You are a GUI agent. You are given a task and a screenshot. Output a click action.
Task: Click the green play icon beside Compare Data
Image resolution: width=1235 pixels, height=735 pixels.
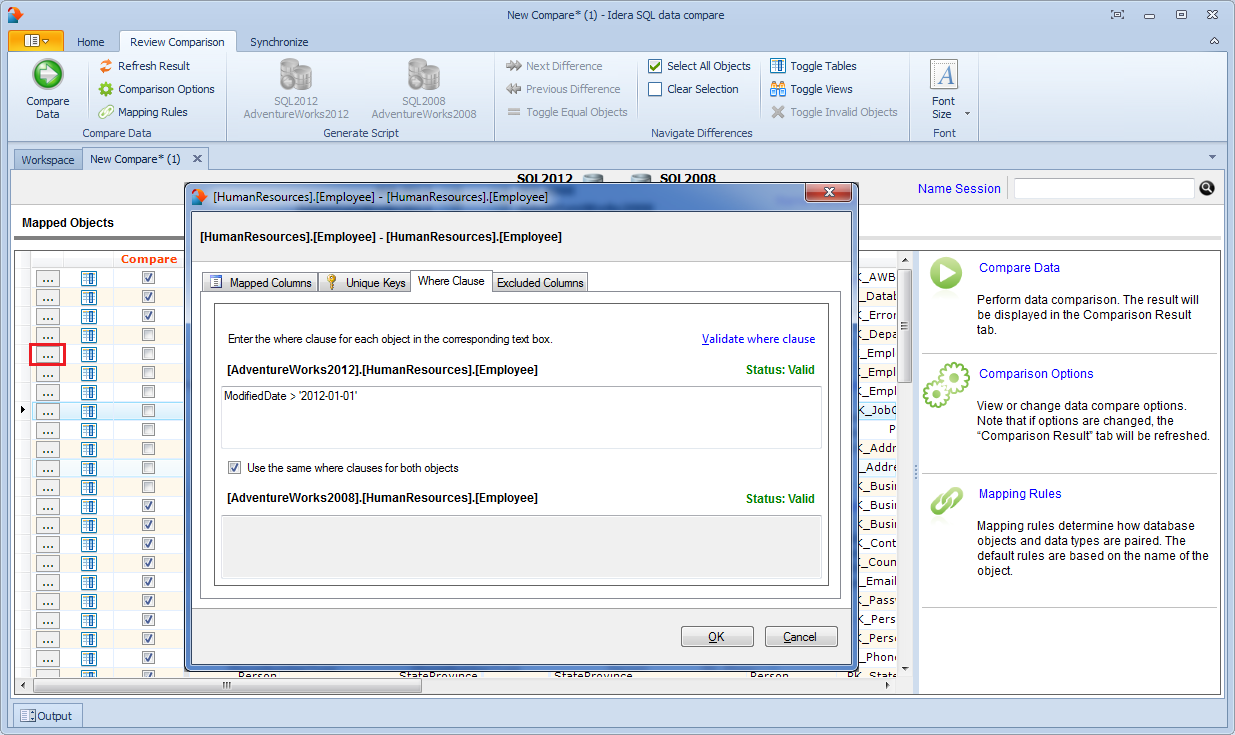(x=946, y=274)
